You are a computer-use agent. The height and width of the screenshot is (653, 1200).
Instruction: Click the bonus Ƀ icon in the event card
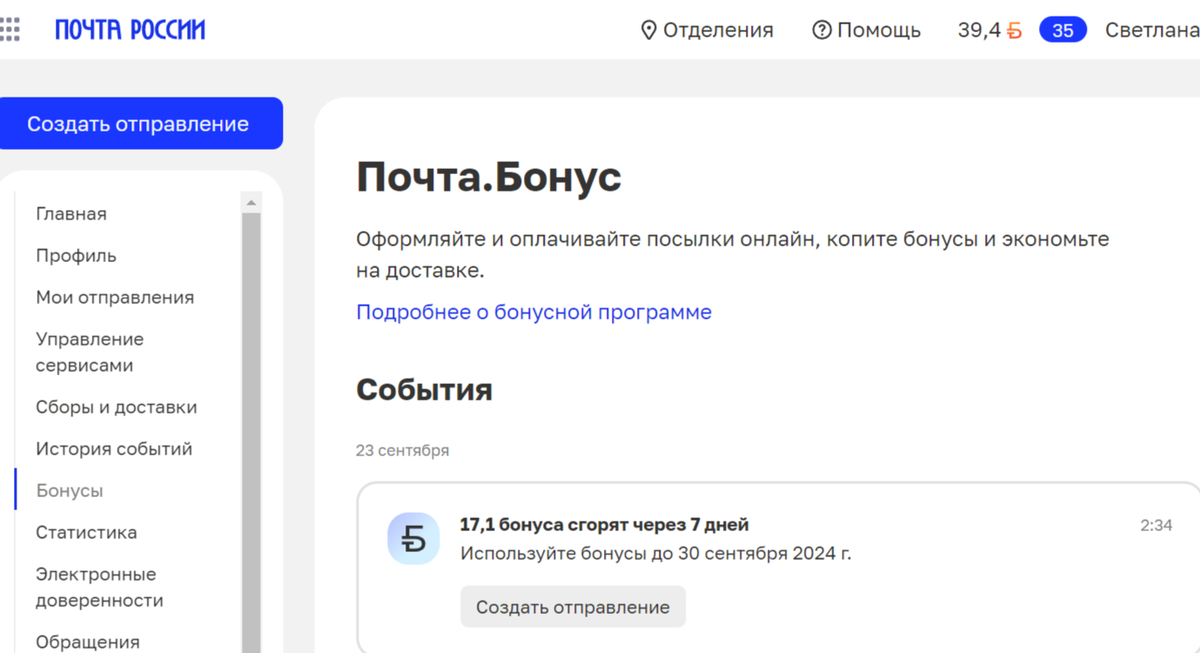[414, 538]
